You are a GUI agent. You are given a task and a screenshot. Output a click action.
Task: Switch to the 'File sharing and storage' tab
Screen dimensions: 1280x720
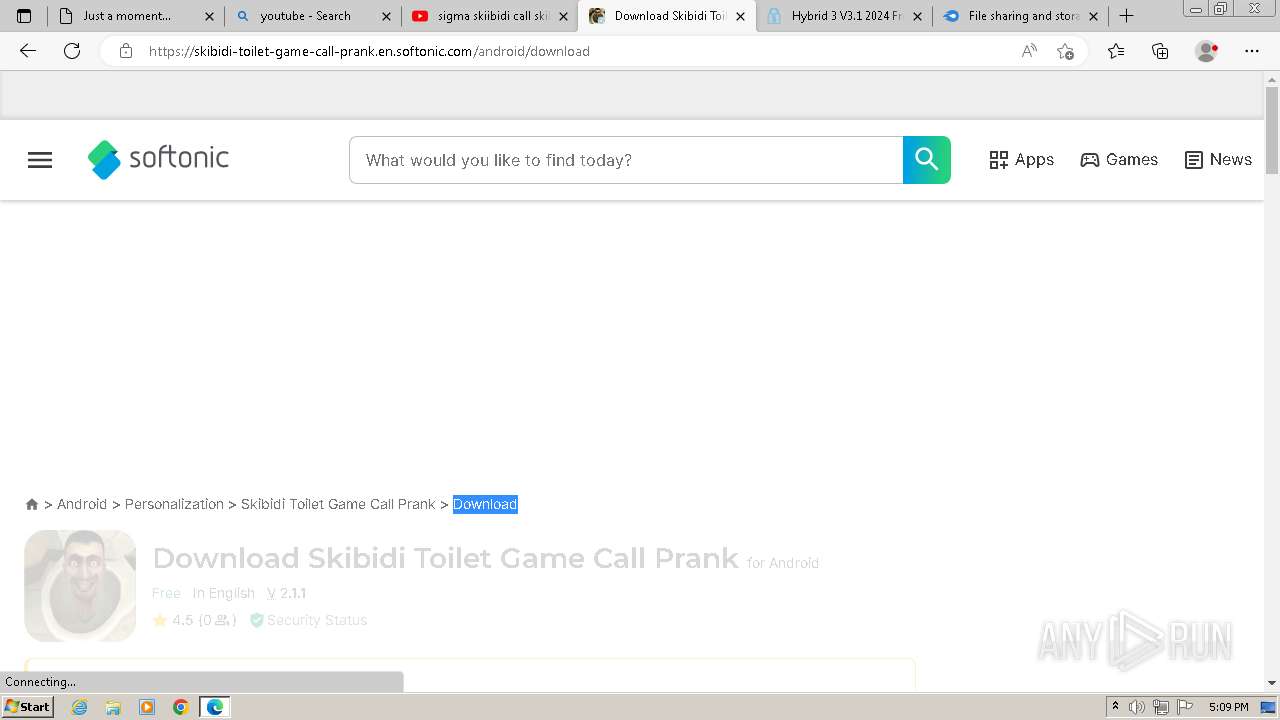tap(1020, 16)
